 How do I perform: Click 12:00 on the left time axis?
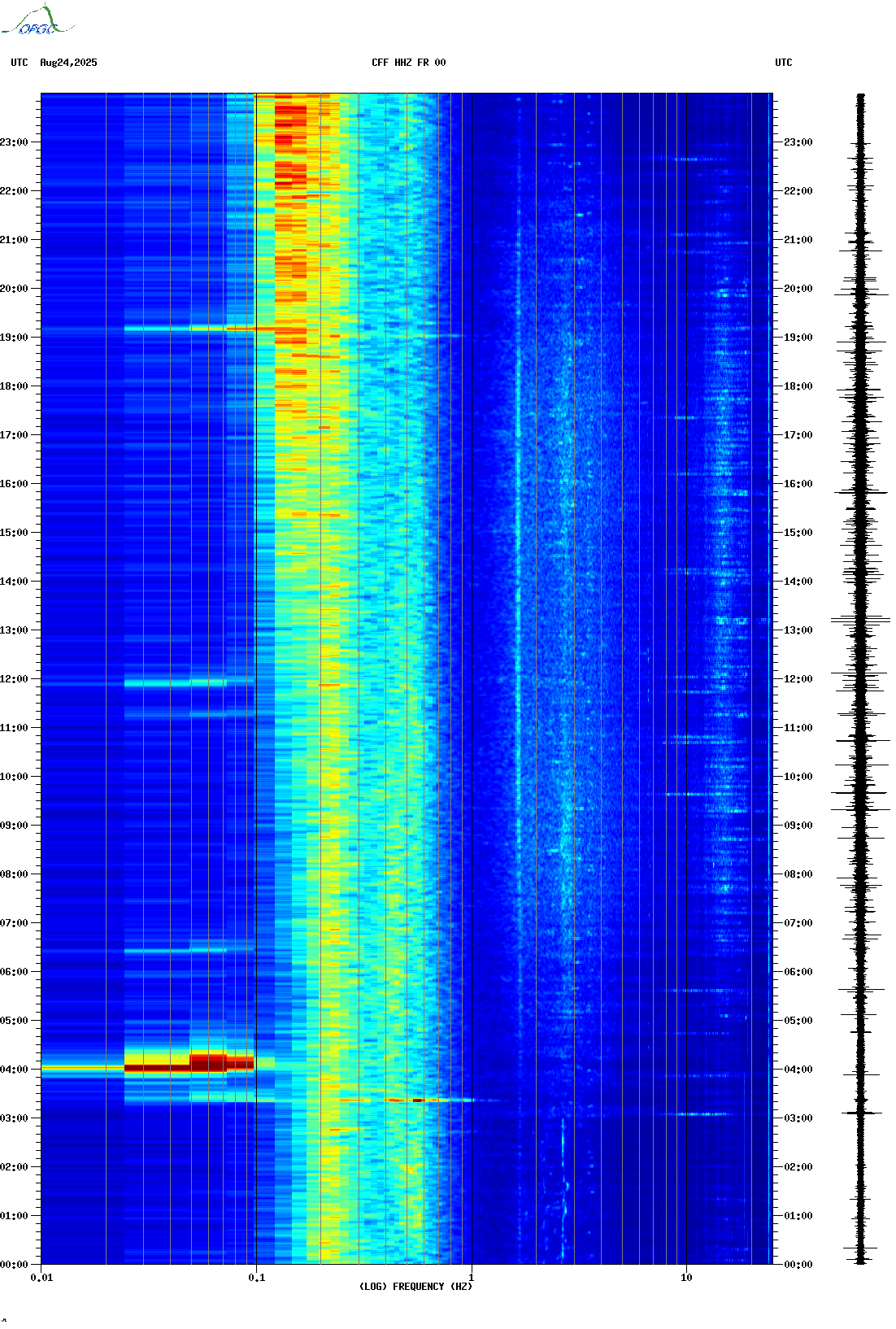pyautogui.click(x=14, y=679)
